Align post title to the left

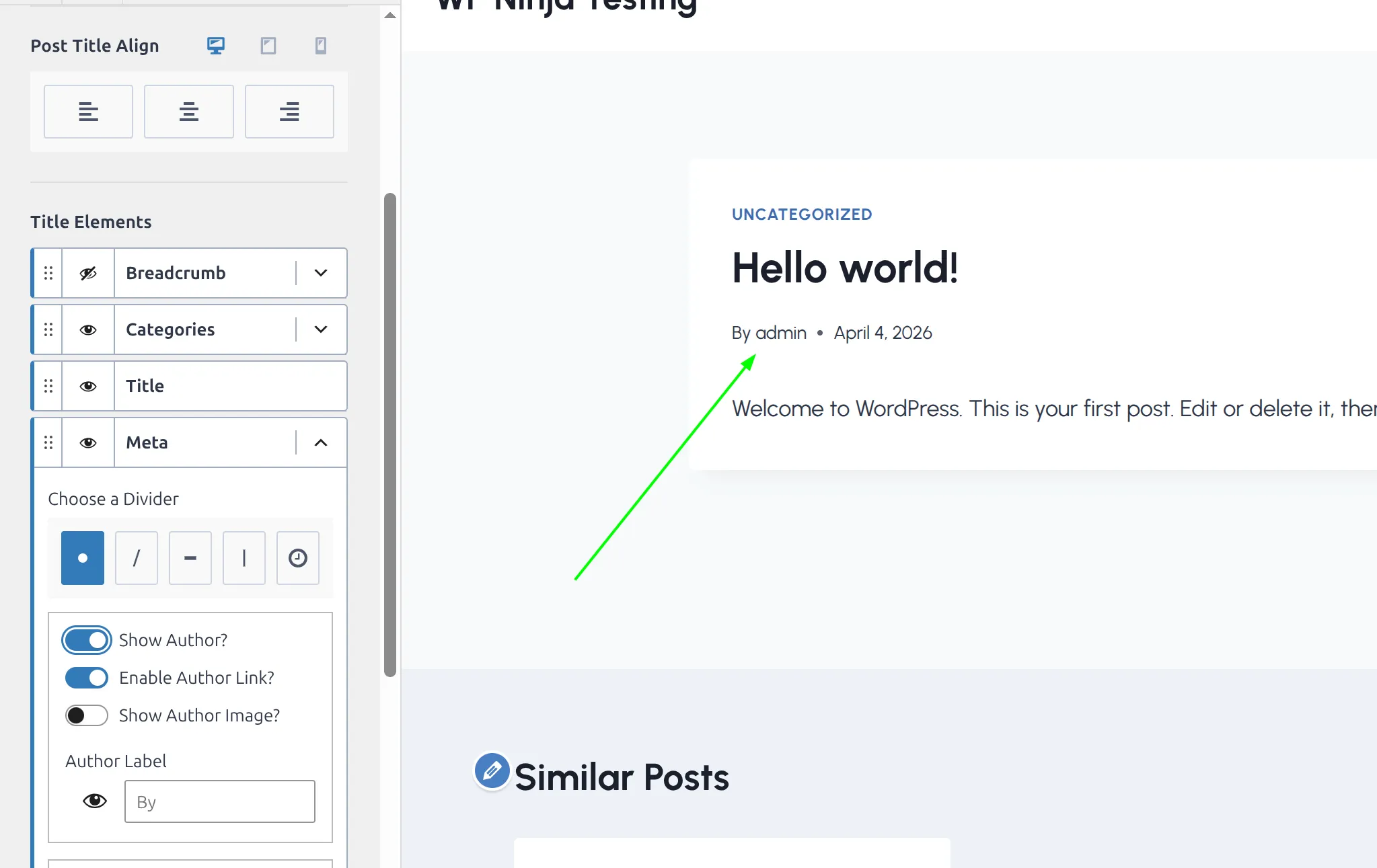[88, 112]
